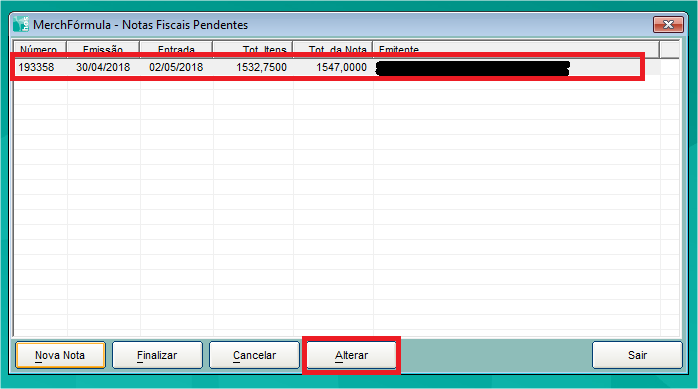This screenshot has width=698, height=389.
Task: Click the Sair button
Action: pos(637,355)
